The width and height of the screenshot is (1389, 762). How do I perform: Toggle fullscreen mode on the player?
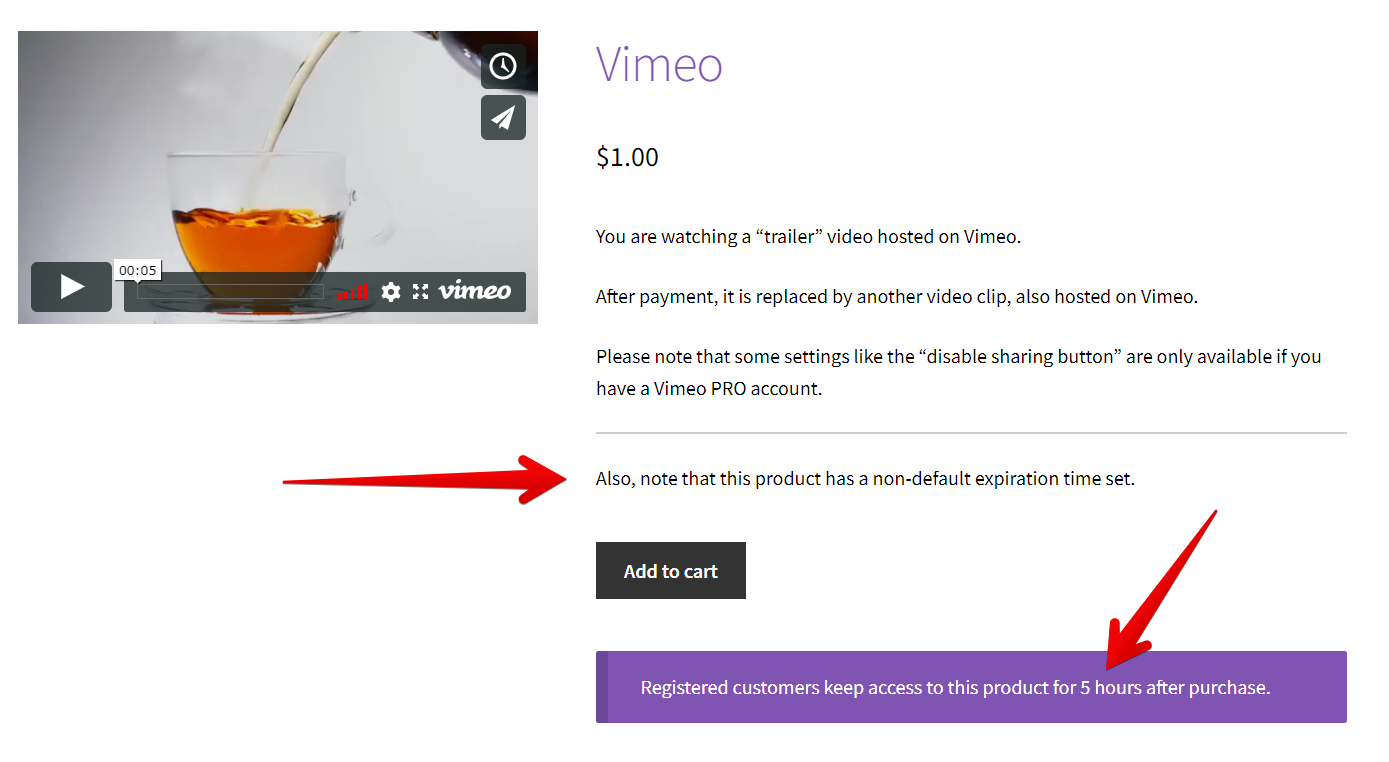point(420,291)
